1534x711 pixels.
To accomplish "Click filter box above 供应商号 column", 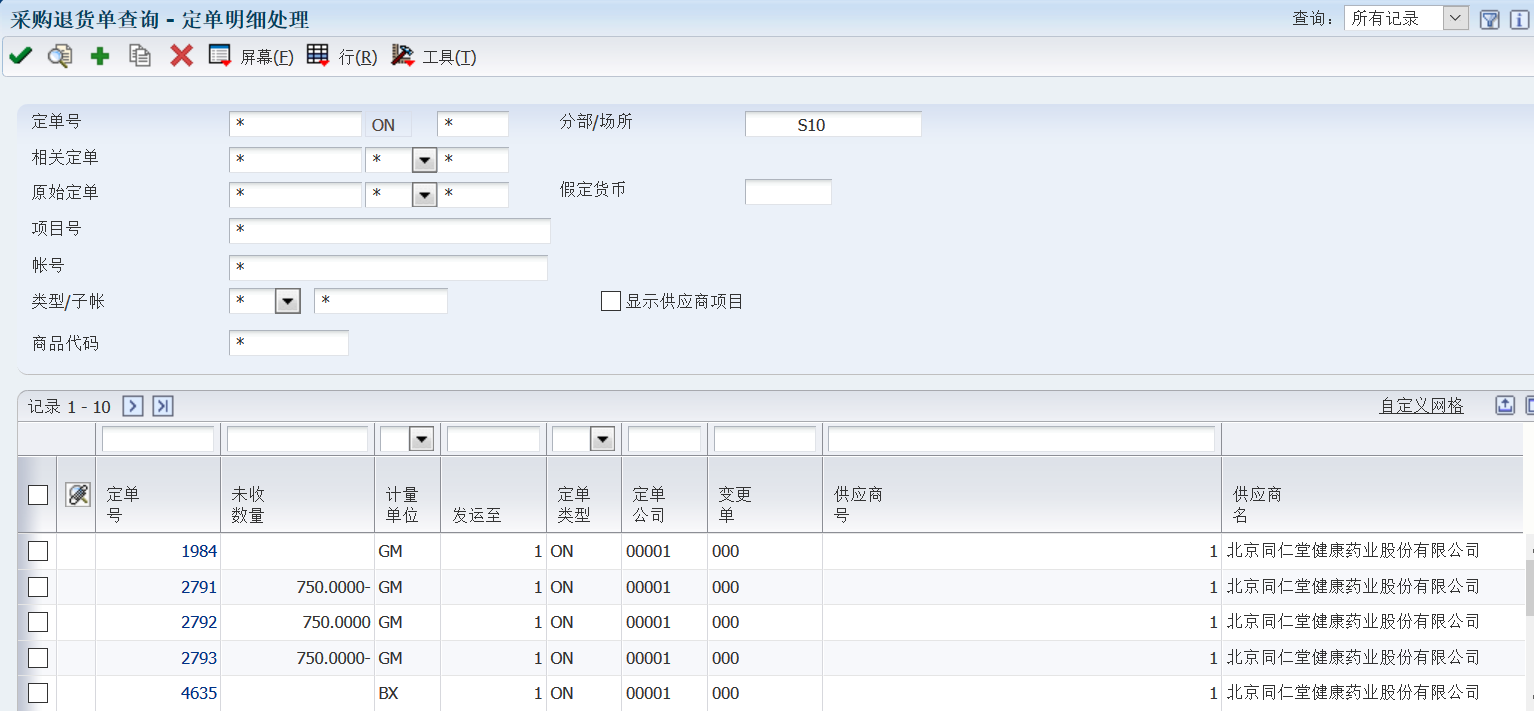I will pos(1021,439).
